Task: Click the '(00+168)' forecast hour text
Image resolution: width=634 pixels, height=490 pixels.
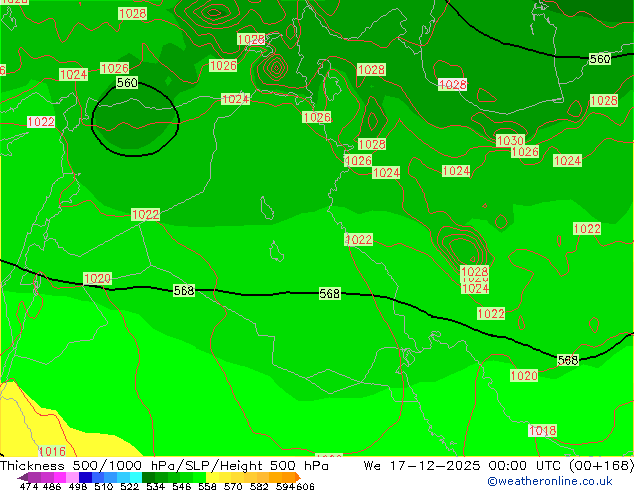Action: [x=601, y=466]
